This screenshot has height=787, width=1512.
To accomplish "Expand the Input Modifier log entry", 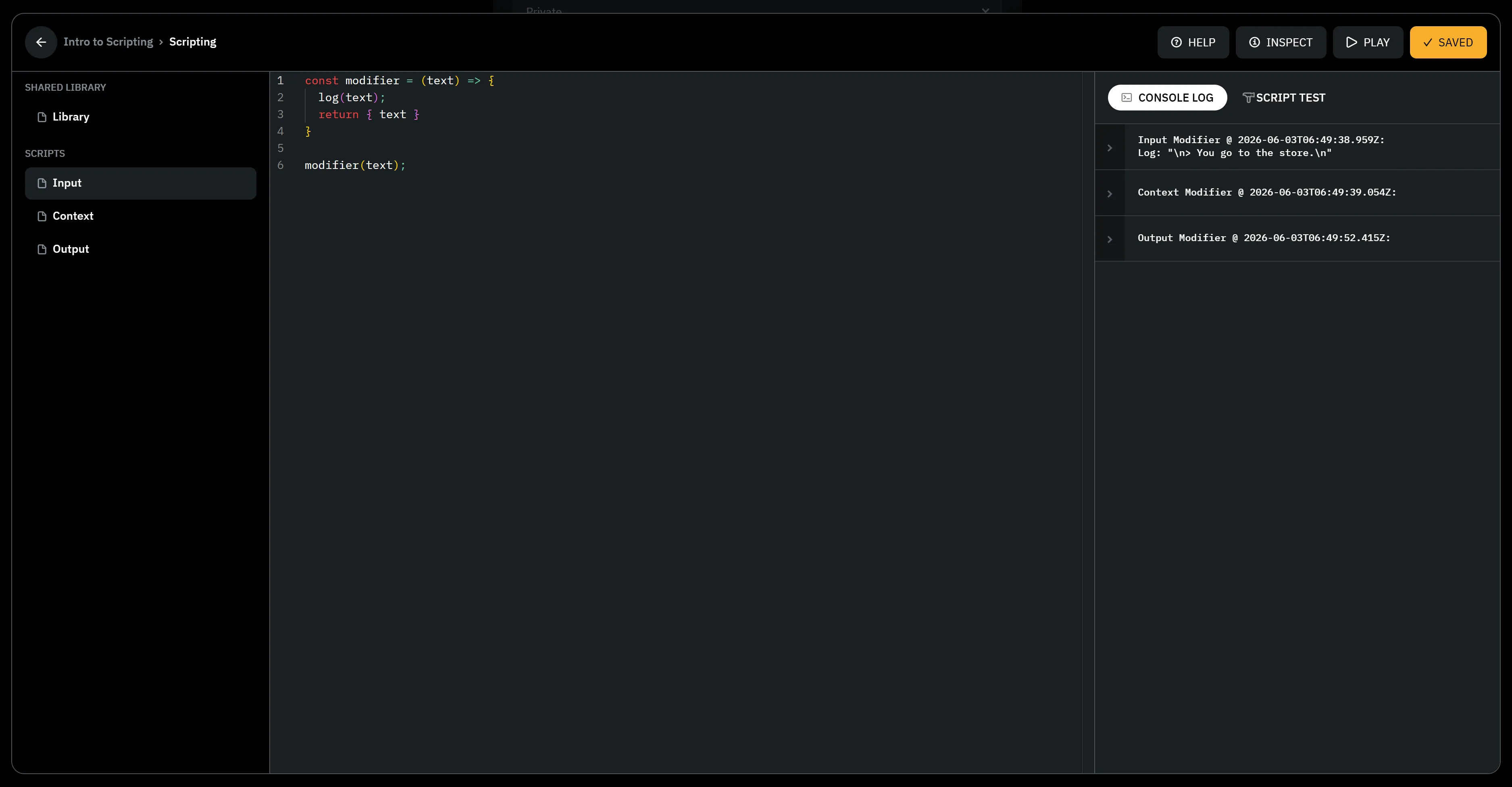I will [1109, 147].
